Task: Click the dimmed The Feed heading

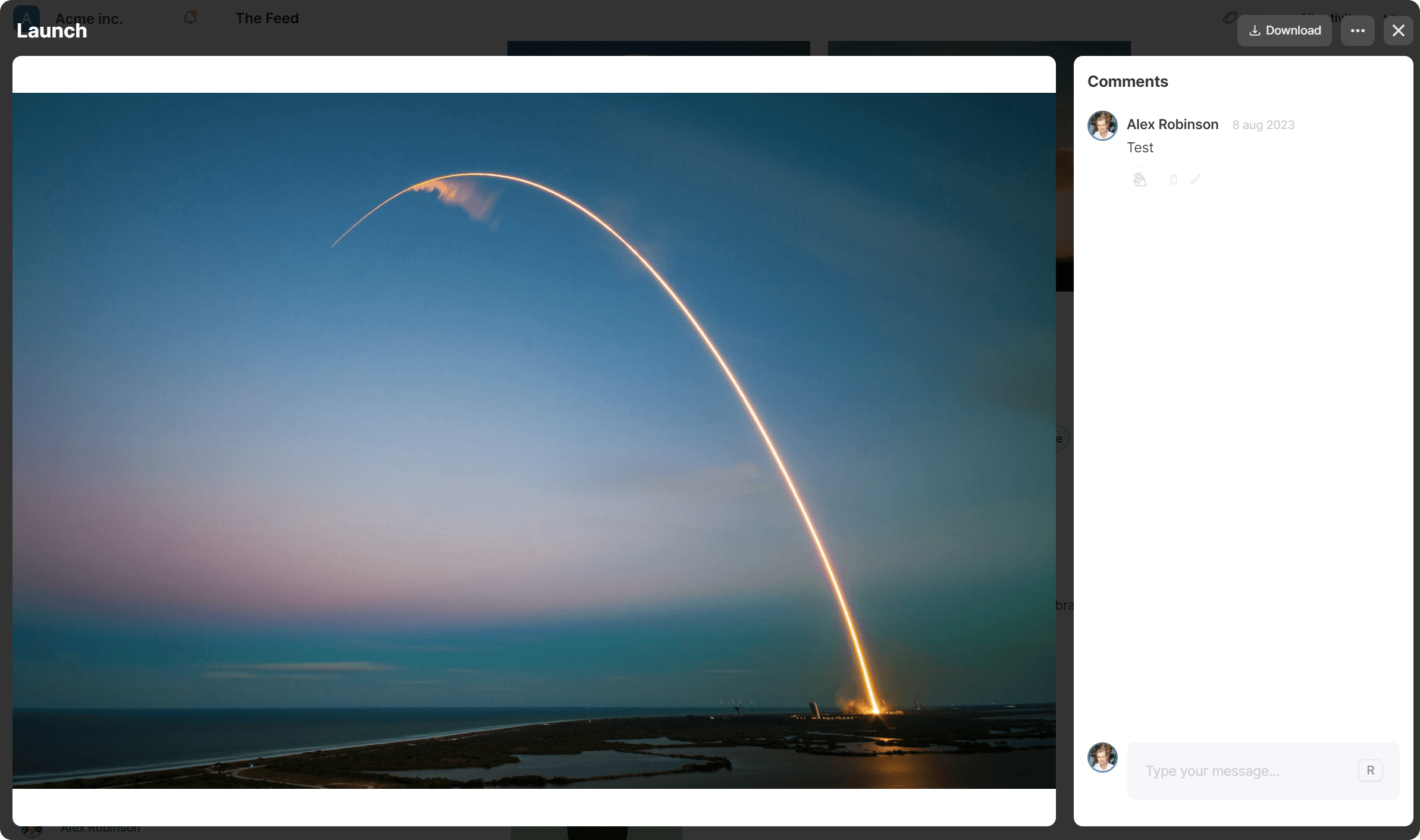Action: [267, 18]
